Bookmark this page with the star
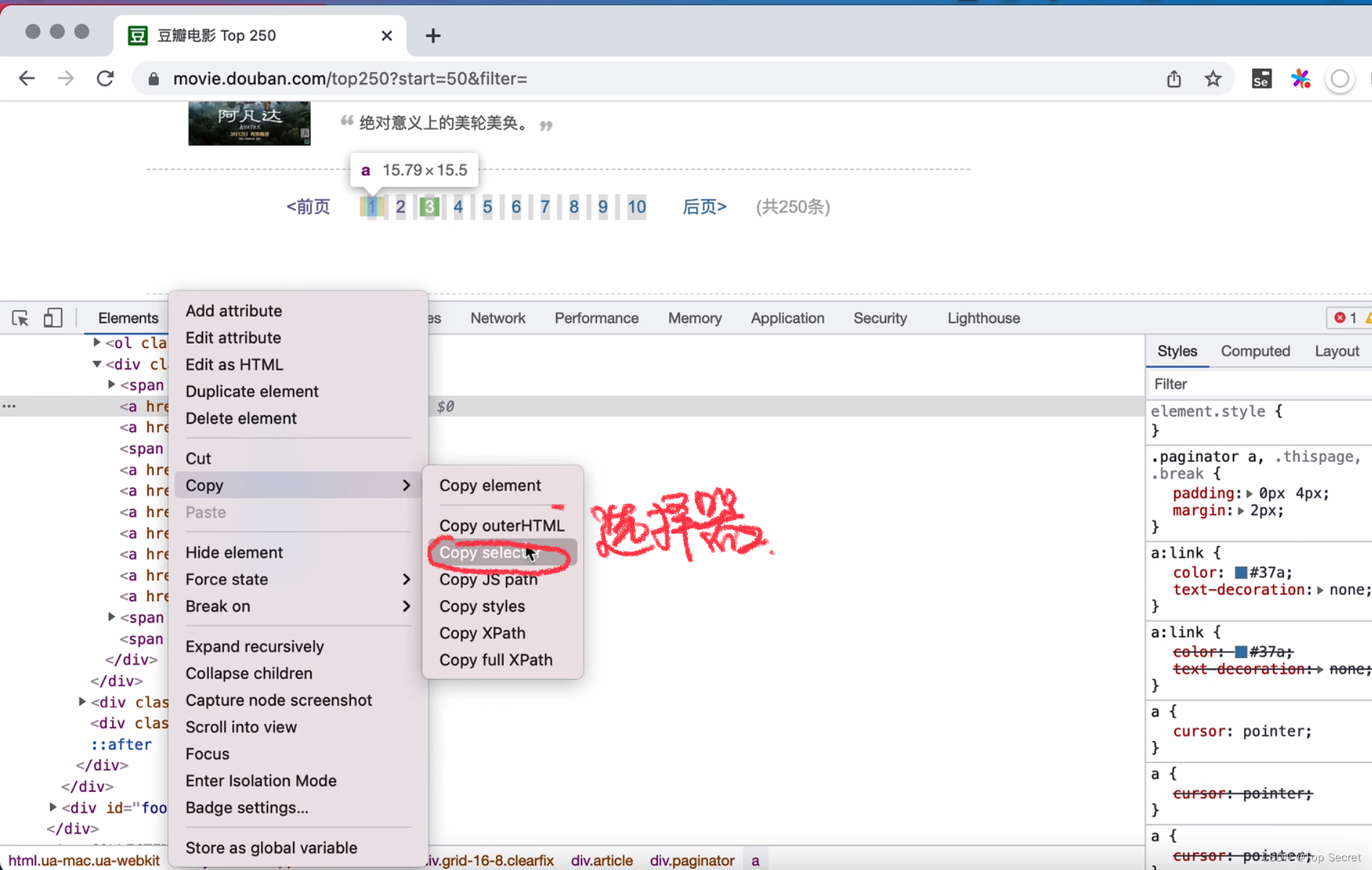The image size is (1372, 870). [x=1213, y=78]
